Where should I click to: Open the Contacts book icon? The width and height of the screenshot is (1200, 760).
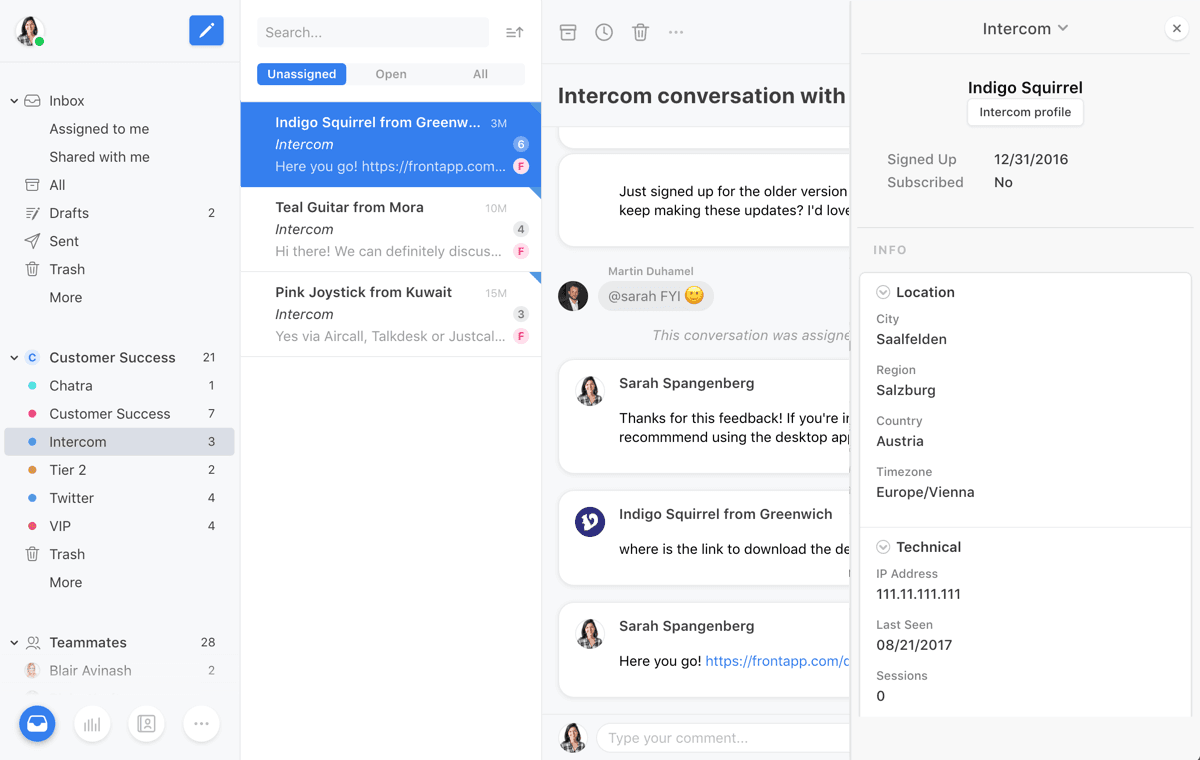tap(146, 723)
